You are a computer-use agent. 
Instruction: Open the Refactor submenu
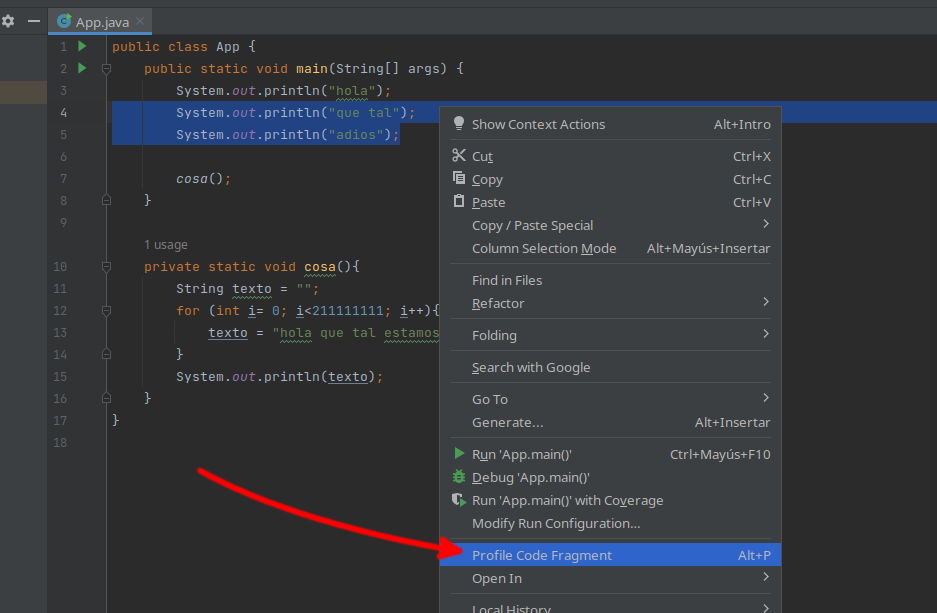click(498, 303)
